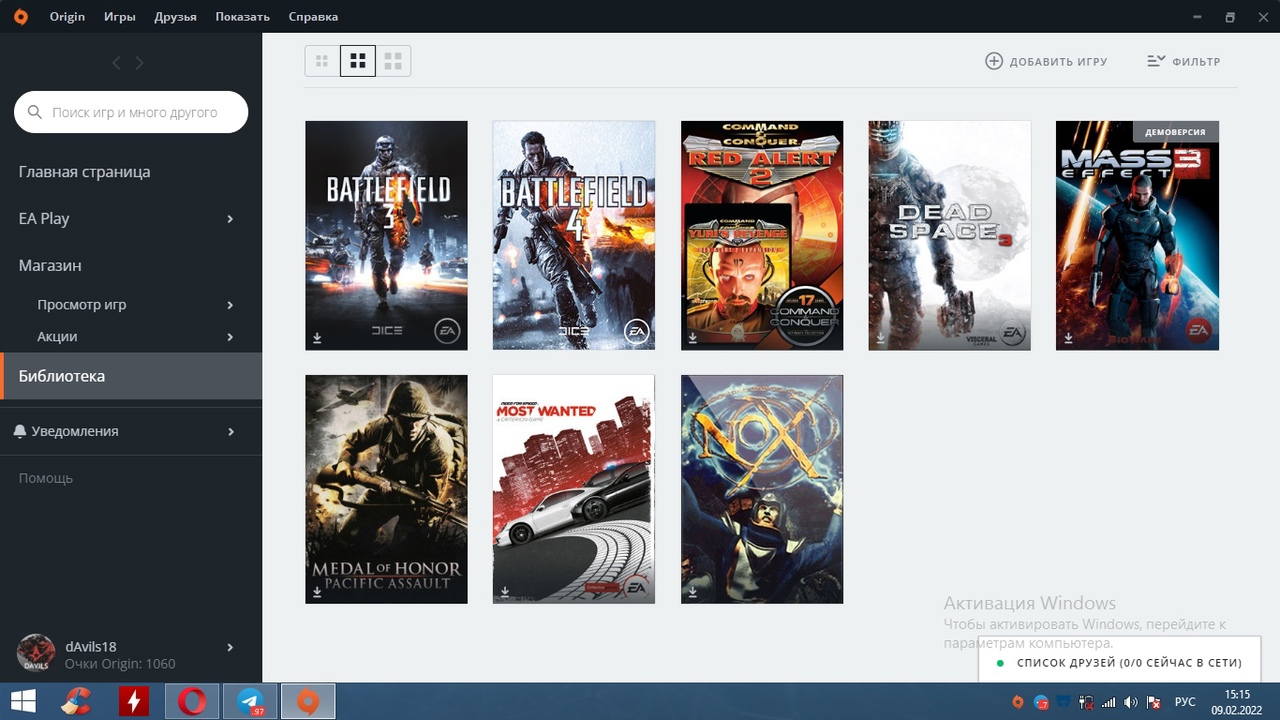This screenshot has height=720, width=1280.
Task: Select the small grid view icon
Action: (x=321, y=60)
